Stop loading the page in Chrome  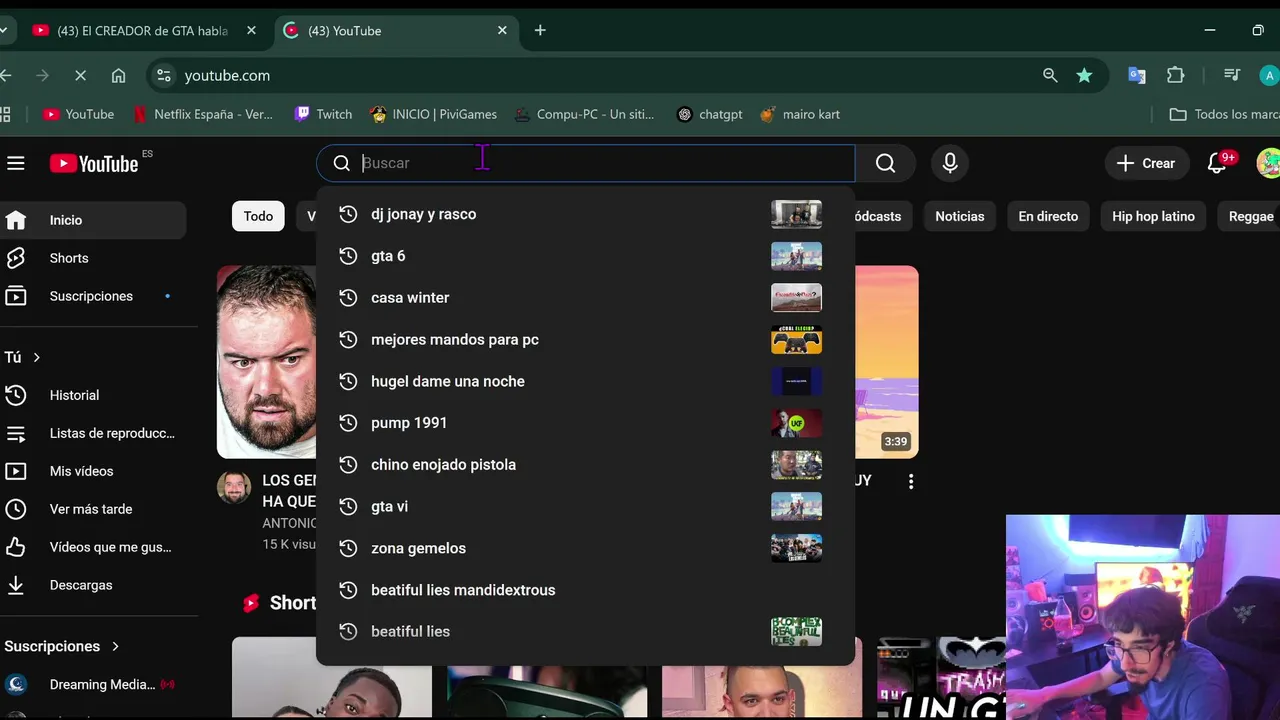pos(80,75)
